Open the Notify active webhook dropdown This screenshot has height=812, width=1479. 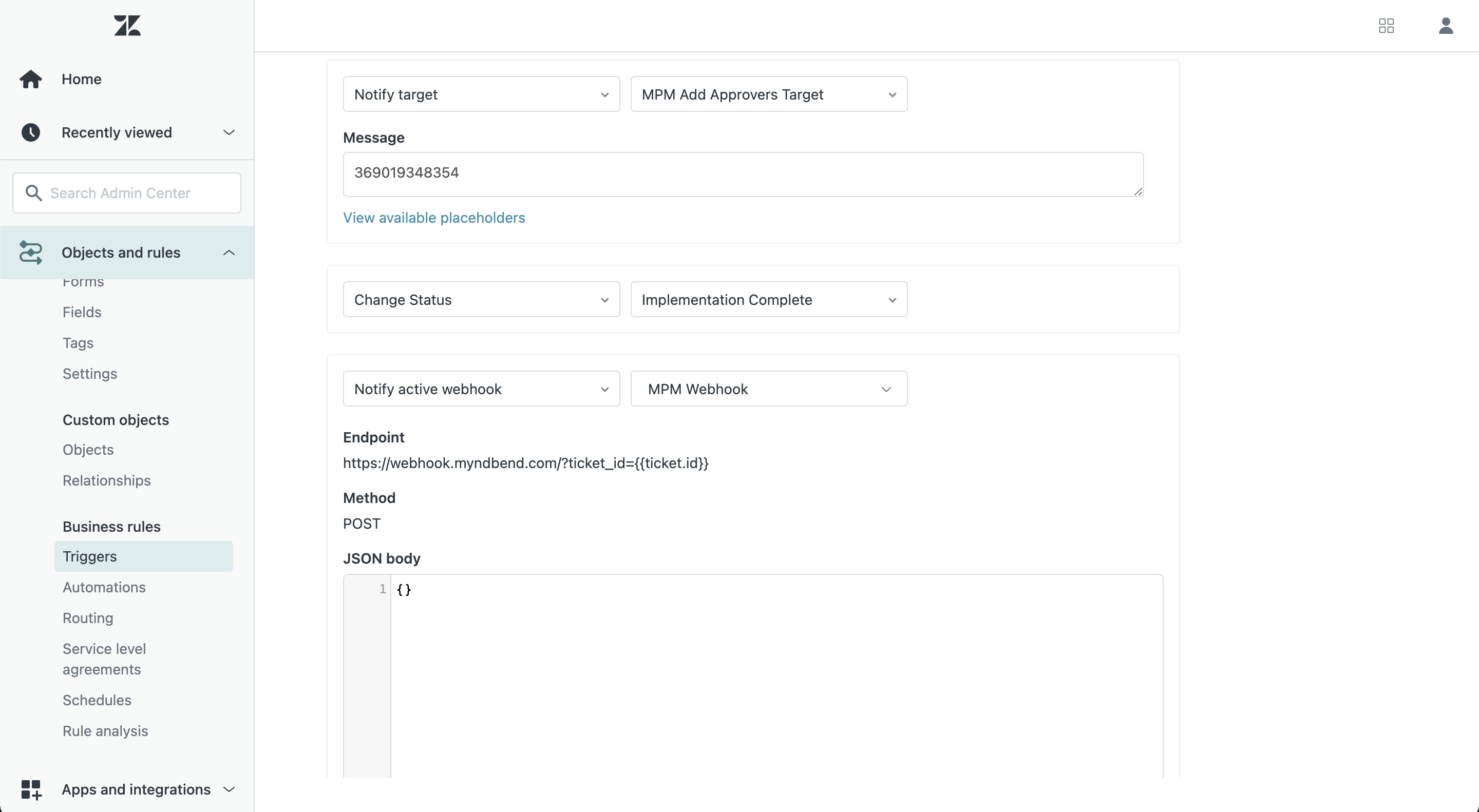tap(481, 389)
